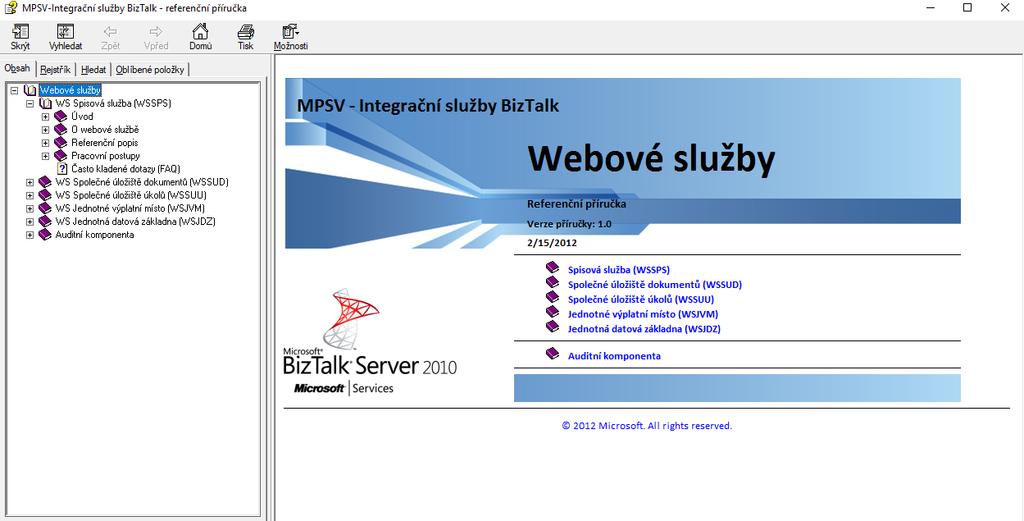Click the open book icon beside Webové služby
Screen dimensions: 1024x521
(x=30, y=90)
